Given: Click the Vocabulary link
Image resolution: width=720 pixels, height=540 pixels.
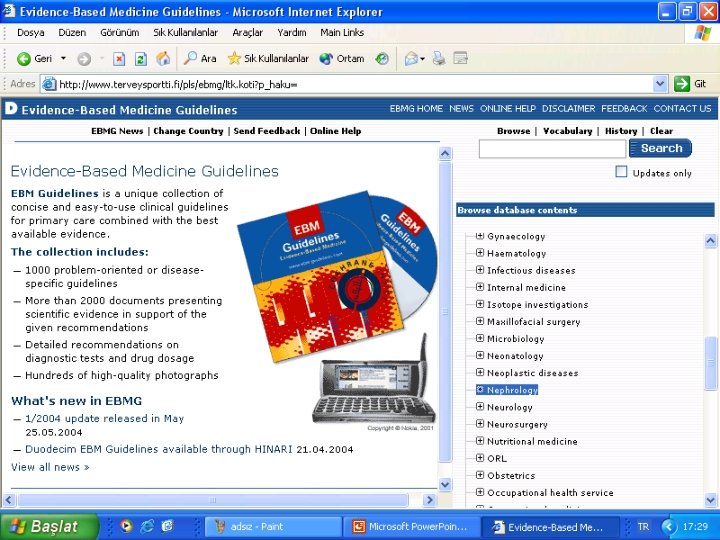Looking at the screenshot, I should click(x=568, y=131).
